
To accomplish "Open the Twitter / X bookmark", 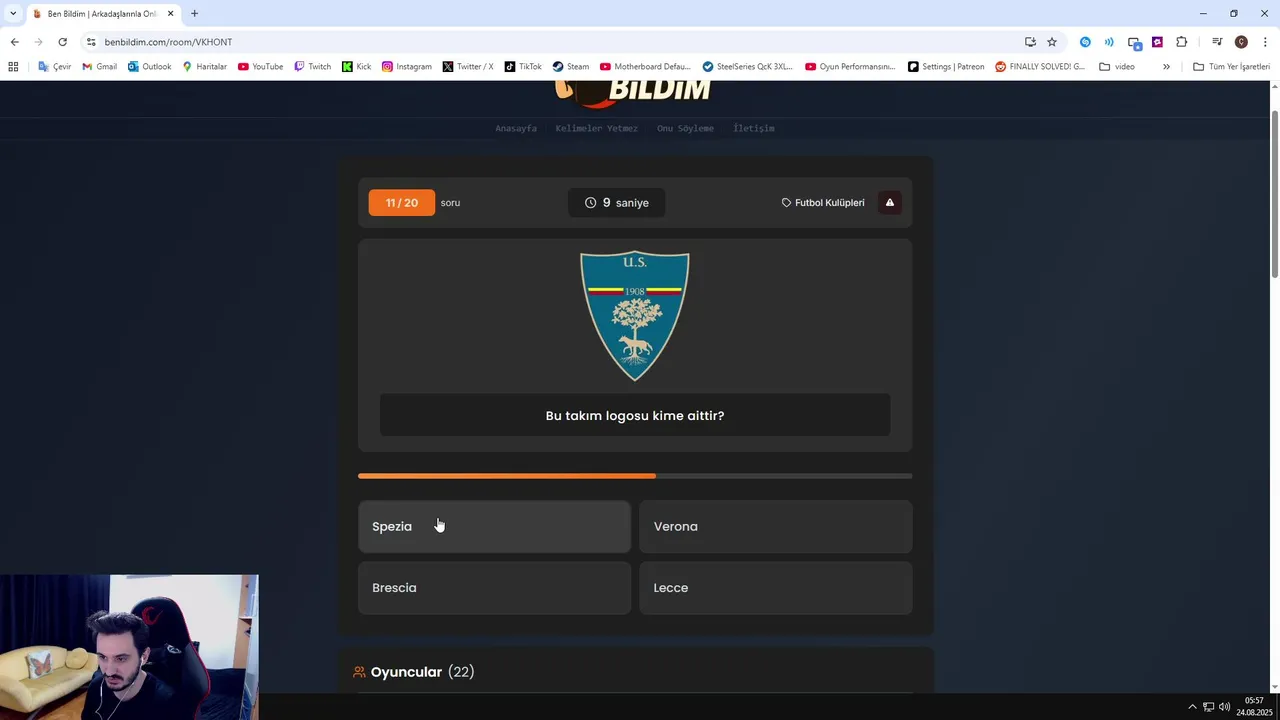I will [468, 67].
